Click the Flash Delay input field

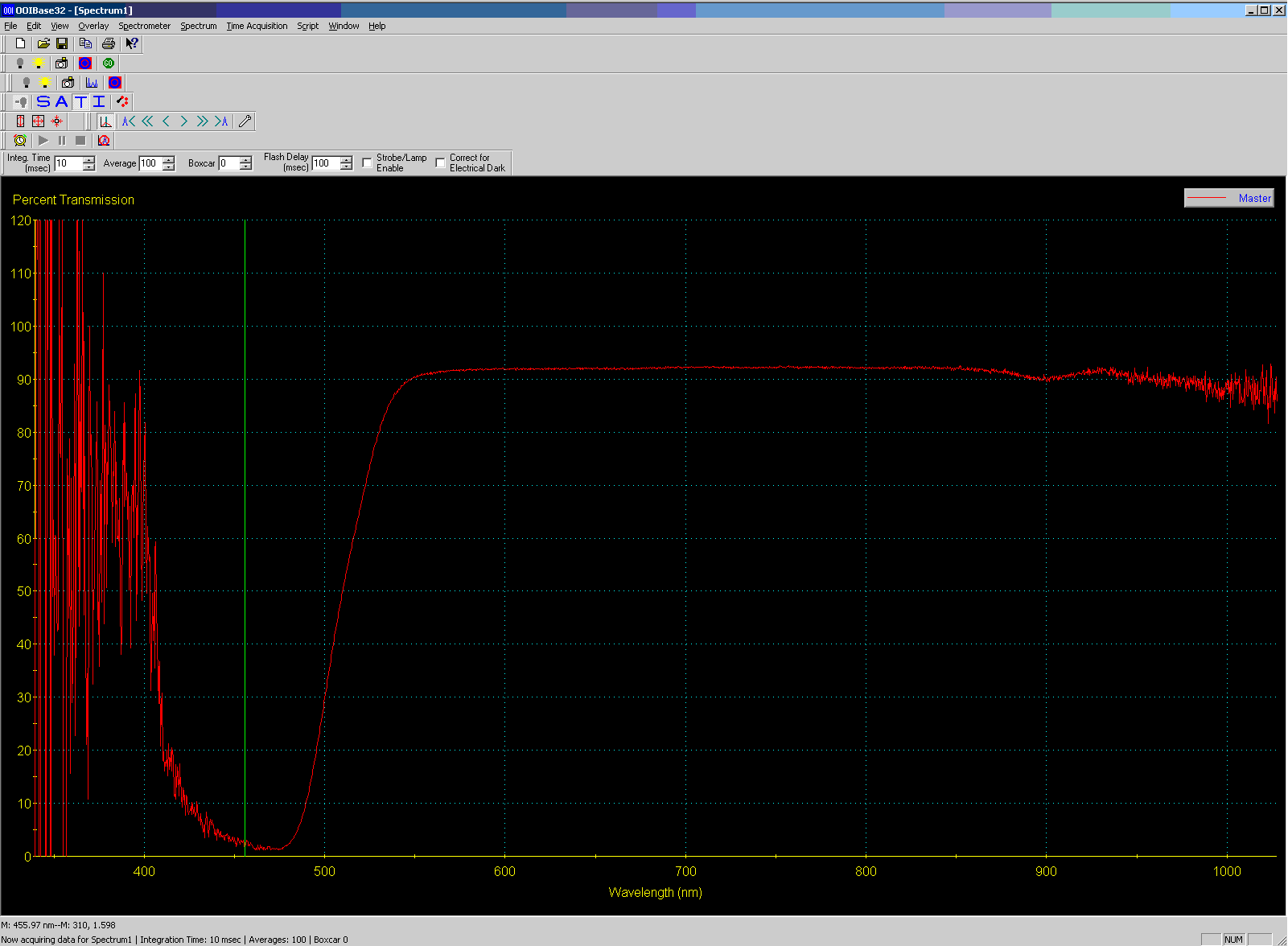tap(326, 163)
